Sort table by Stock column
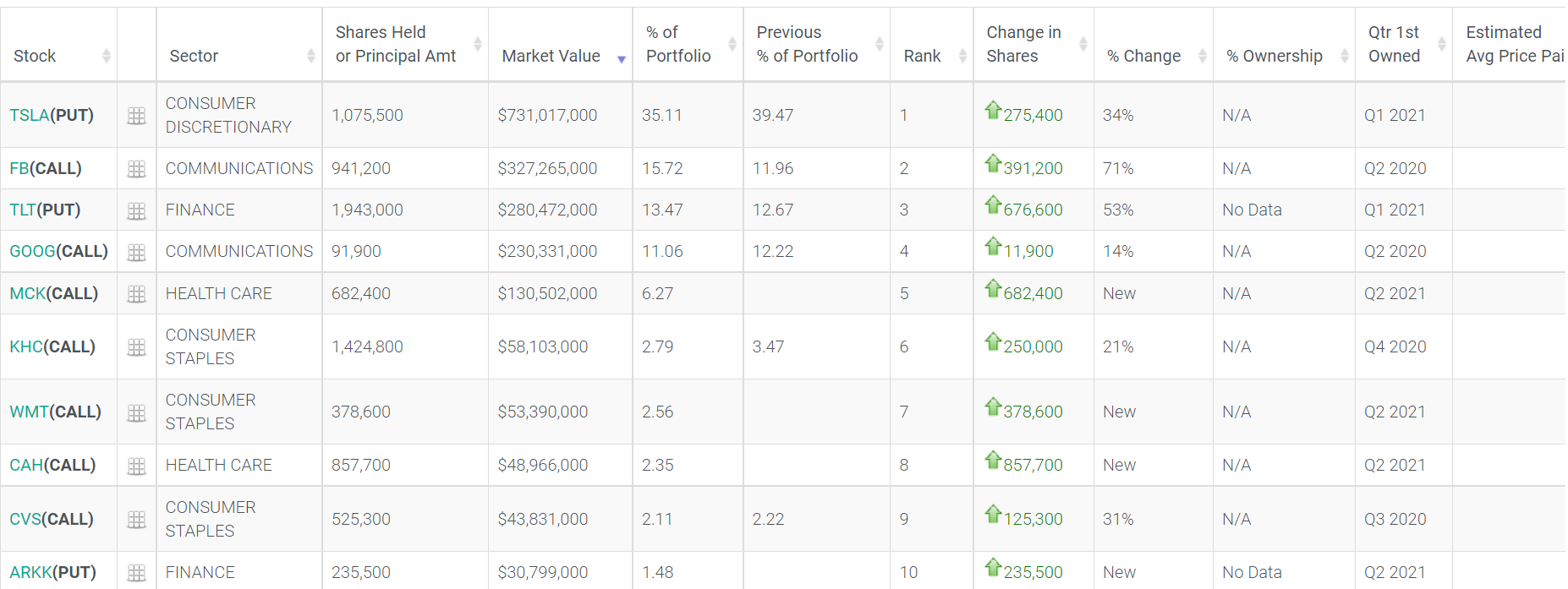This screenshot has height=589, width=1568. point(36,56)
